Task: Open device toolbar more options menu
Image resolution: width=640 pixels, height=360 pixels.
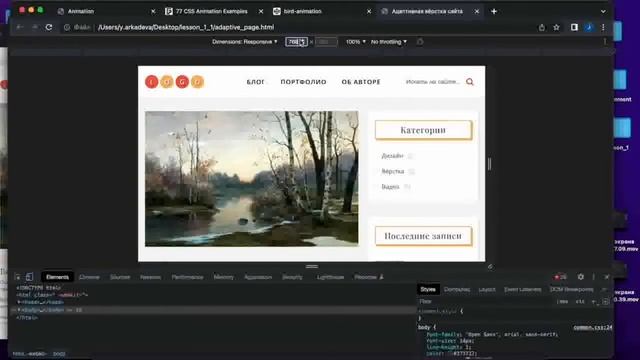Action: click(605, 42)
